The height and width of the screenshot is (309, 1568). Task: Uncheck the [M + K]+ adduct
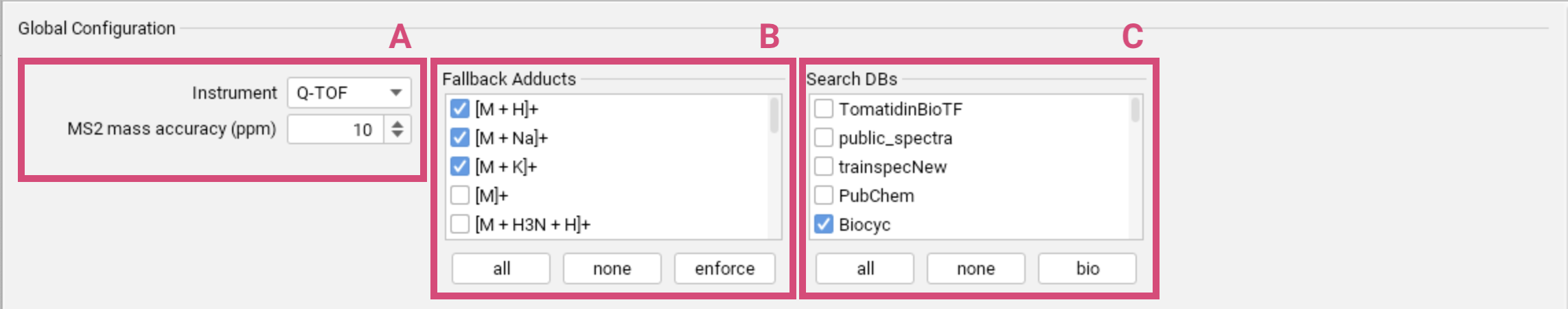coord(460,167)
